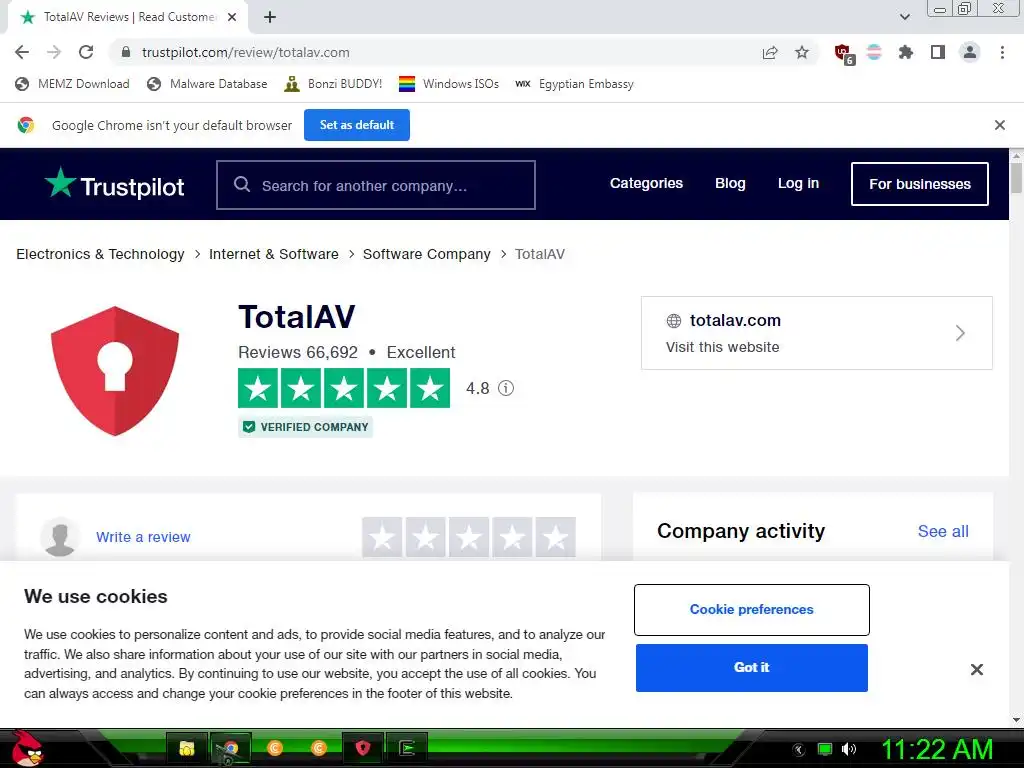1024x768 pixels.
Task: Open the Angry Birds start button
Action: coord(27,748)
